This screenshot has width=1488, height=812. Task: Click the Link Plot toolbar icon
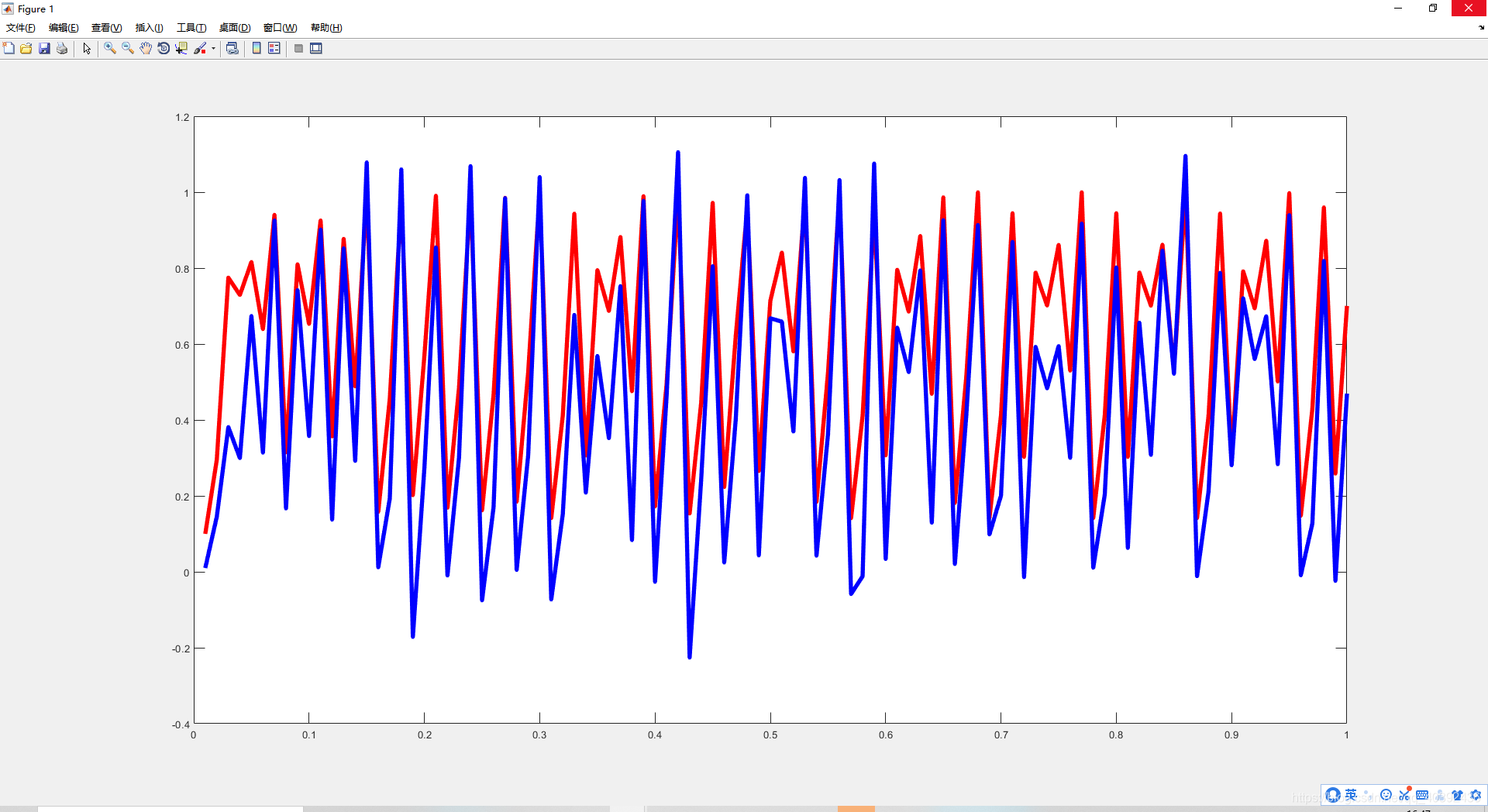(232, 48)
